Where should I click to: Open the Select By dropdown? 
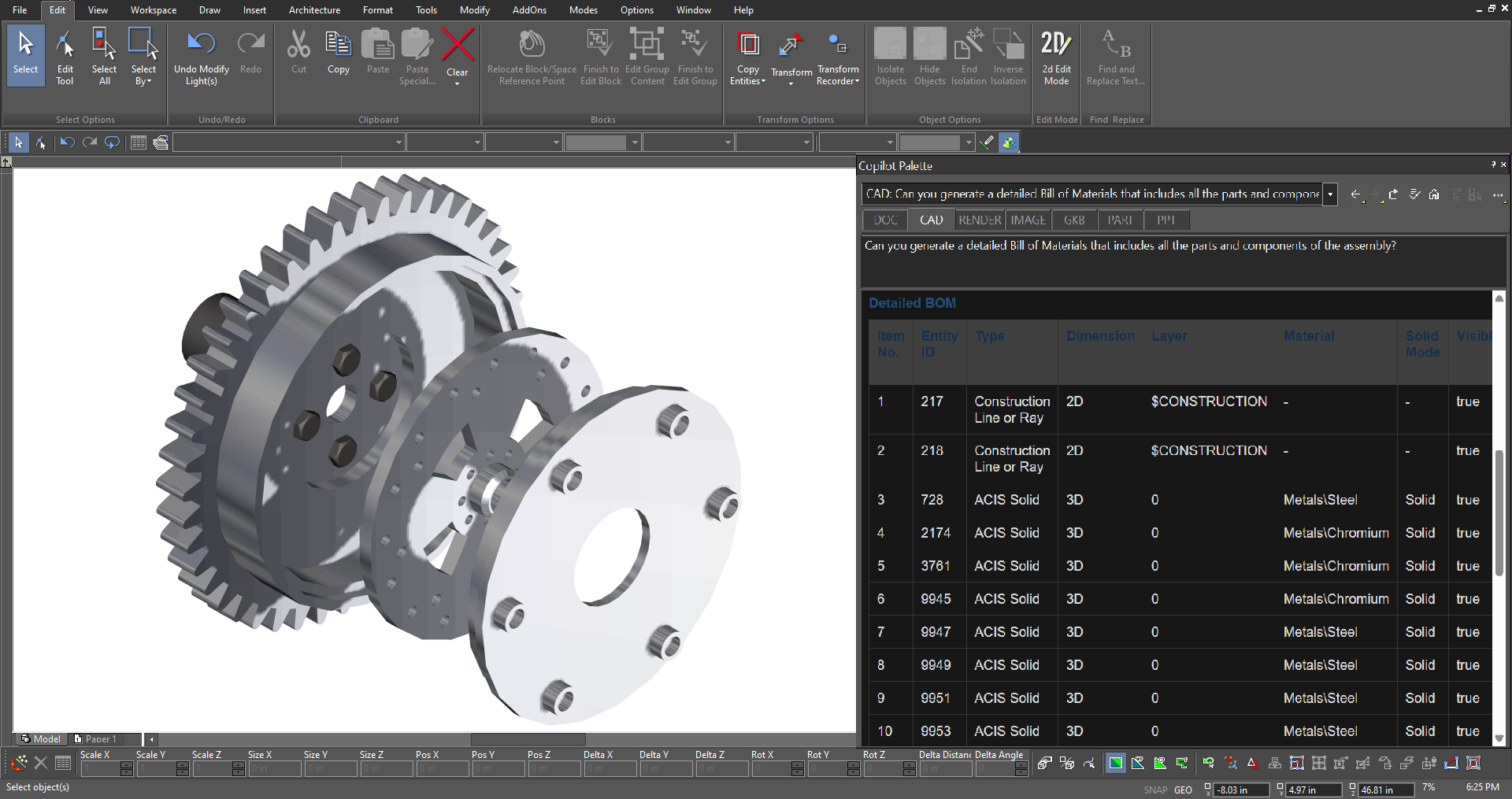coord(143,57)
